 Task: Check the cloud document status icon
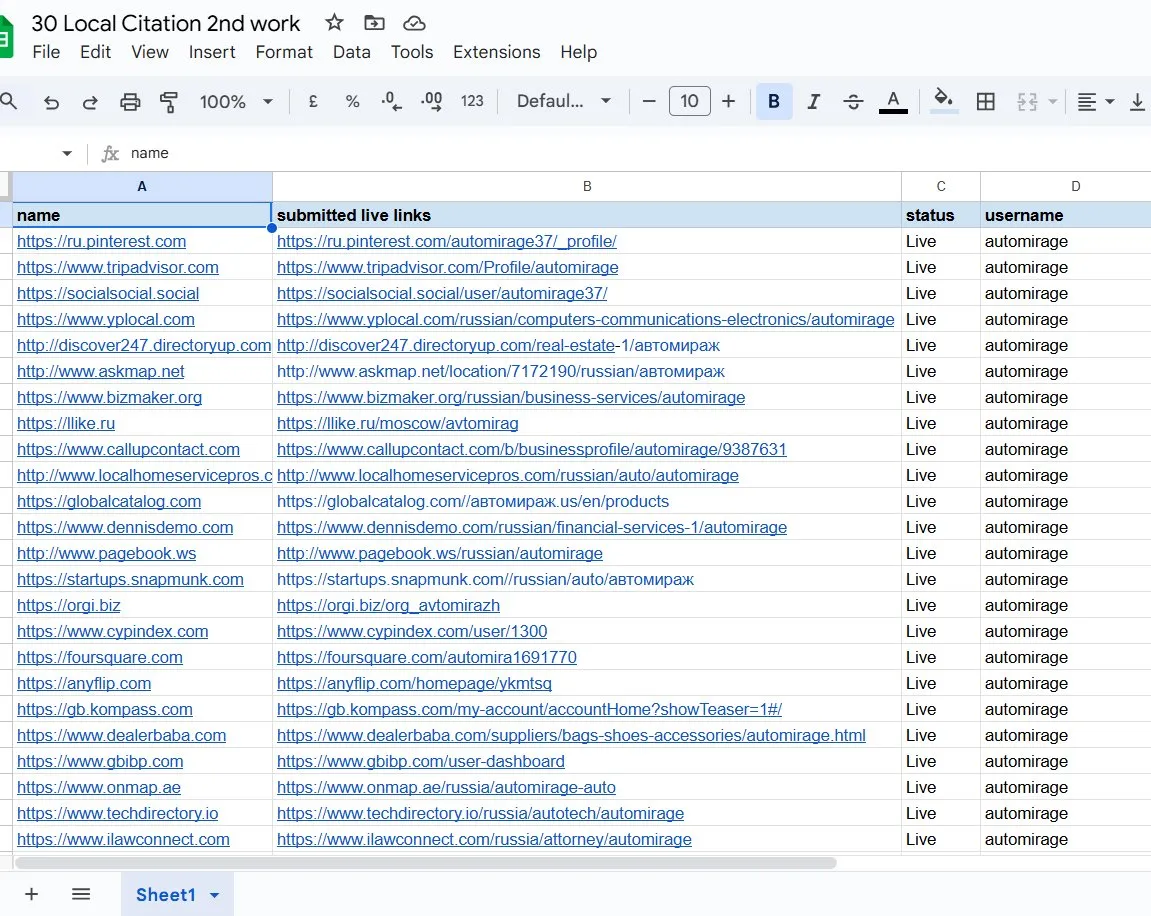coord(415,23)
